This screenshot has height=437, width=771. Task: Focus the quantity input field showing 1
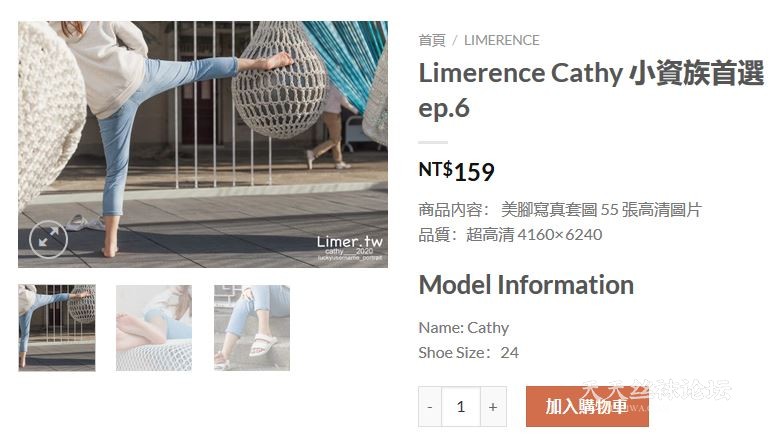(x=461, y=407)
